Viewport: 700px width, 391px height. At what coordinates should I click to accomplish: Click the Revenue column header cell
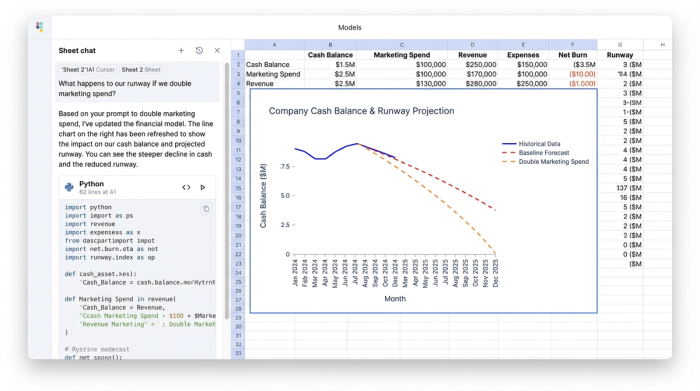click(x=472, y=55)
